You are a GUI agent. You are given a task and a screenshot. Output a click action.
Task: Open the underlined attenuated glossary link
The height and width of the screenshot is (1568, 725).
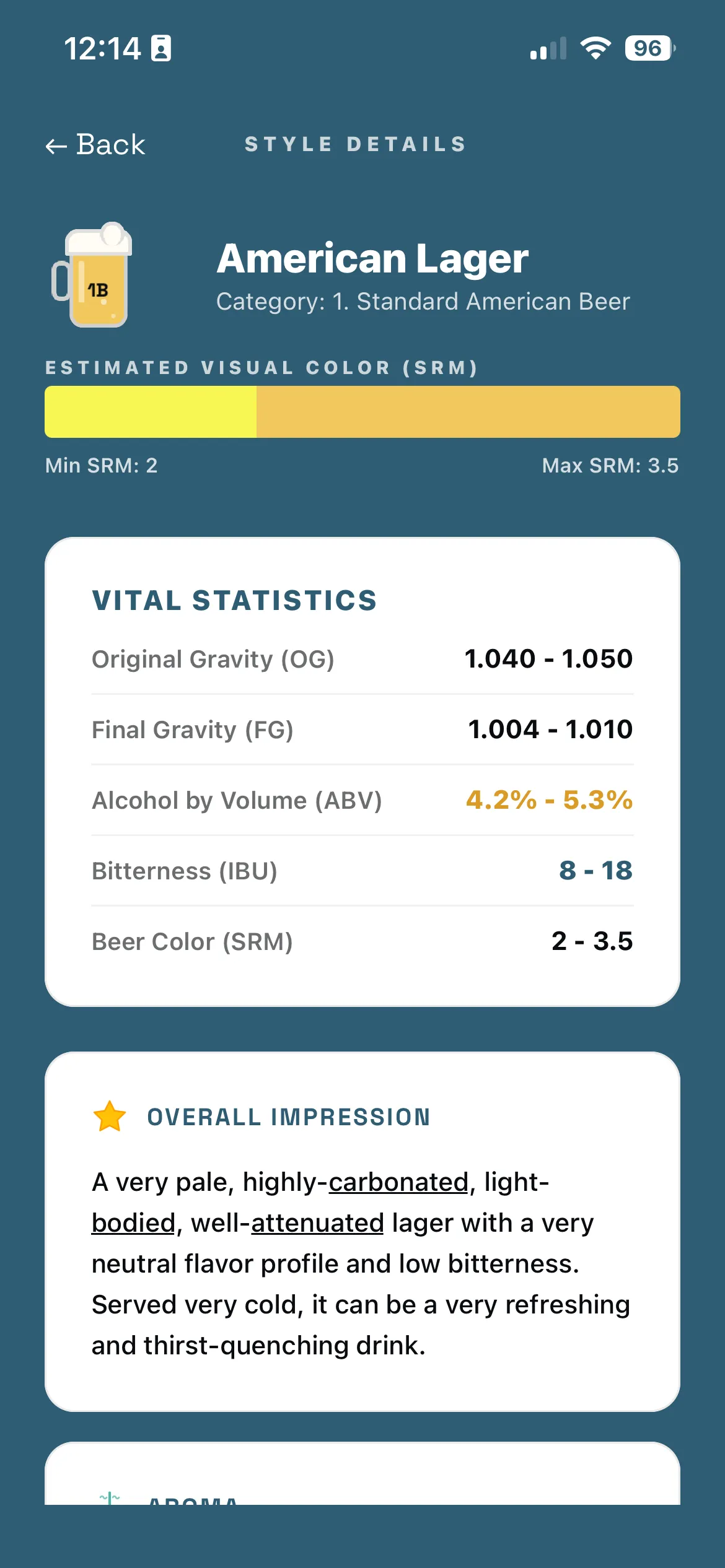point(318,1223)
